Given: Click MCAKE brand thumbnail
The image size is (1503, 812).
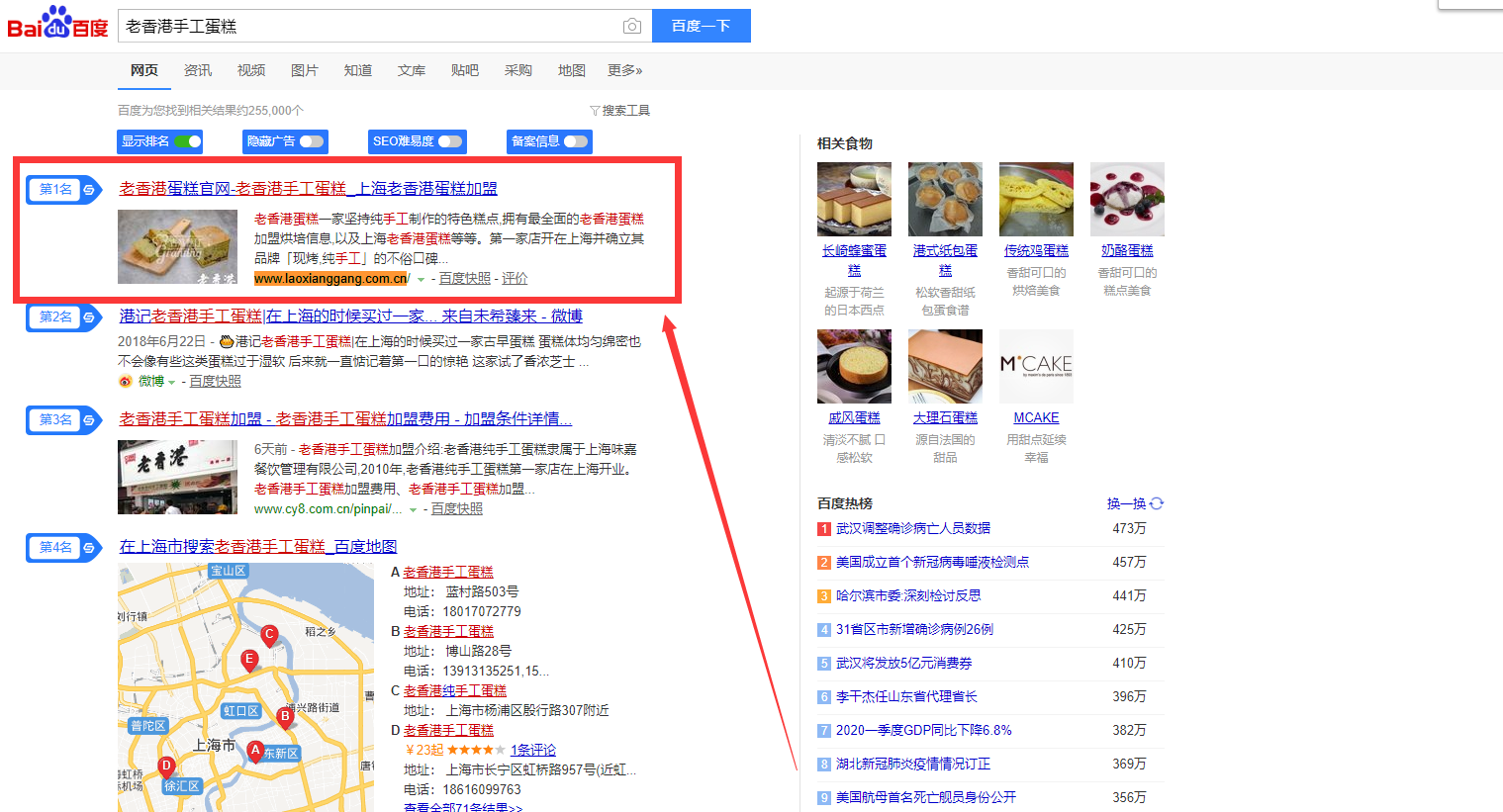Looking at the screenshot, I should 1036,367.
